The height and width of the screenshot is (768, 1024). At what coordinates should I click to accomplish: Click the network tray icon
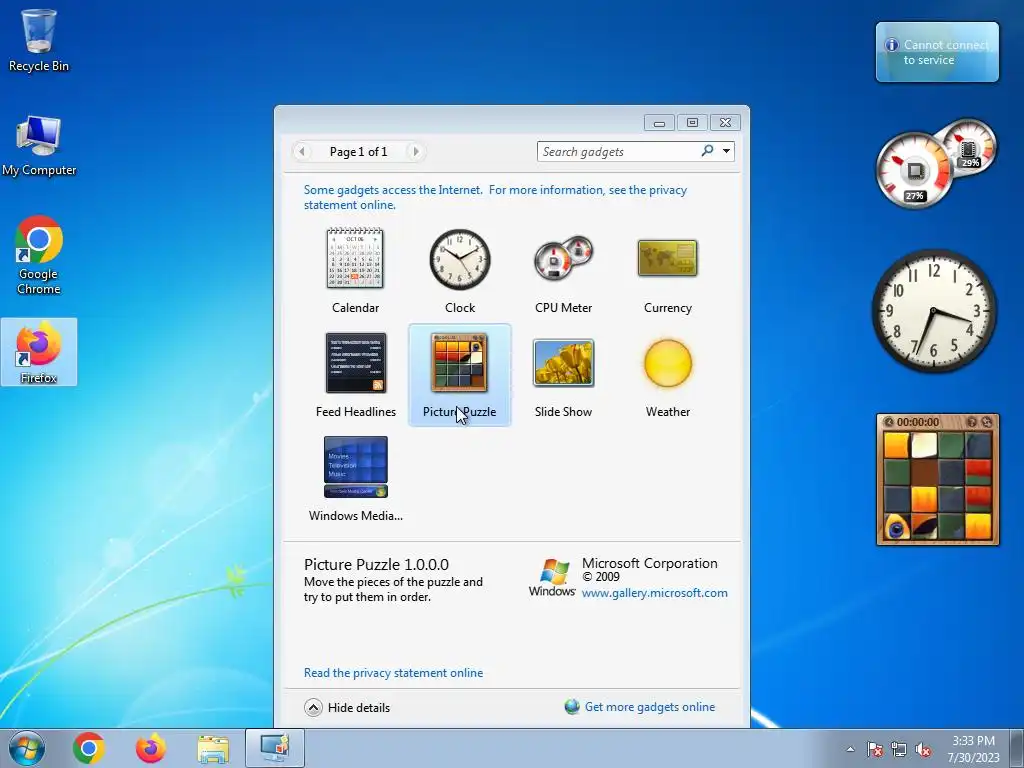(899, 749)
